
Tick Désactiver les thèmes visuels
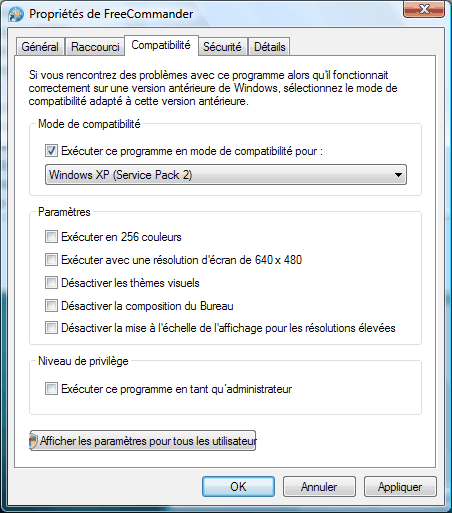click(x=51, y=283)
